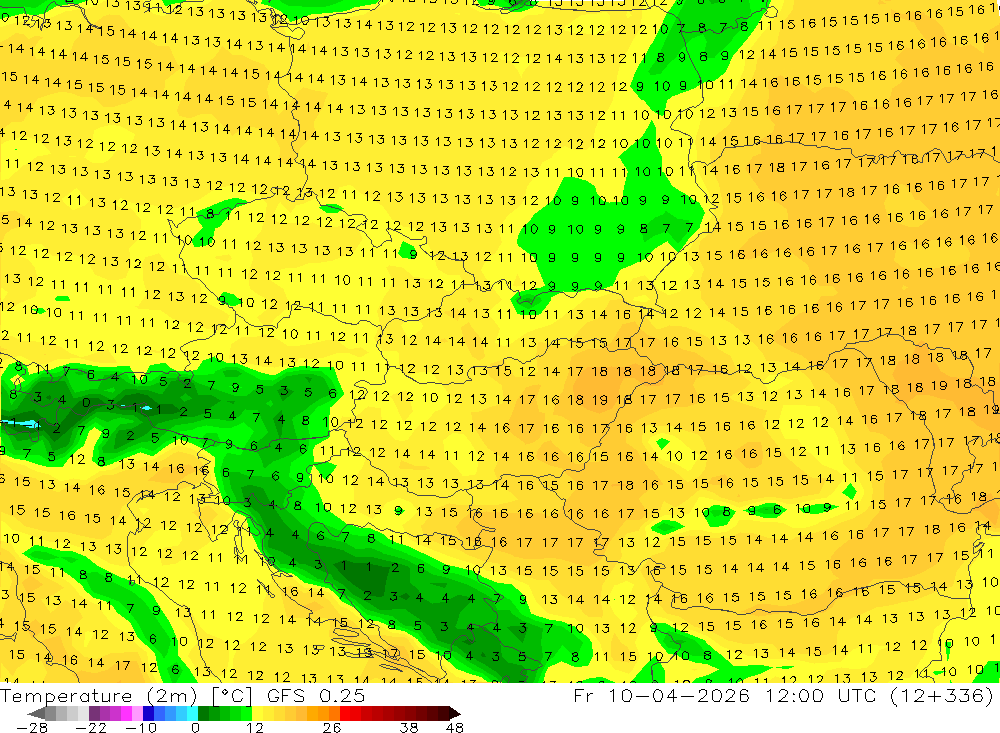Click the "Temperature (2m)" title text
Image resolution: width=1000 pixels, height=733 pixels.
[x=99, y=696]
